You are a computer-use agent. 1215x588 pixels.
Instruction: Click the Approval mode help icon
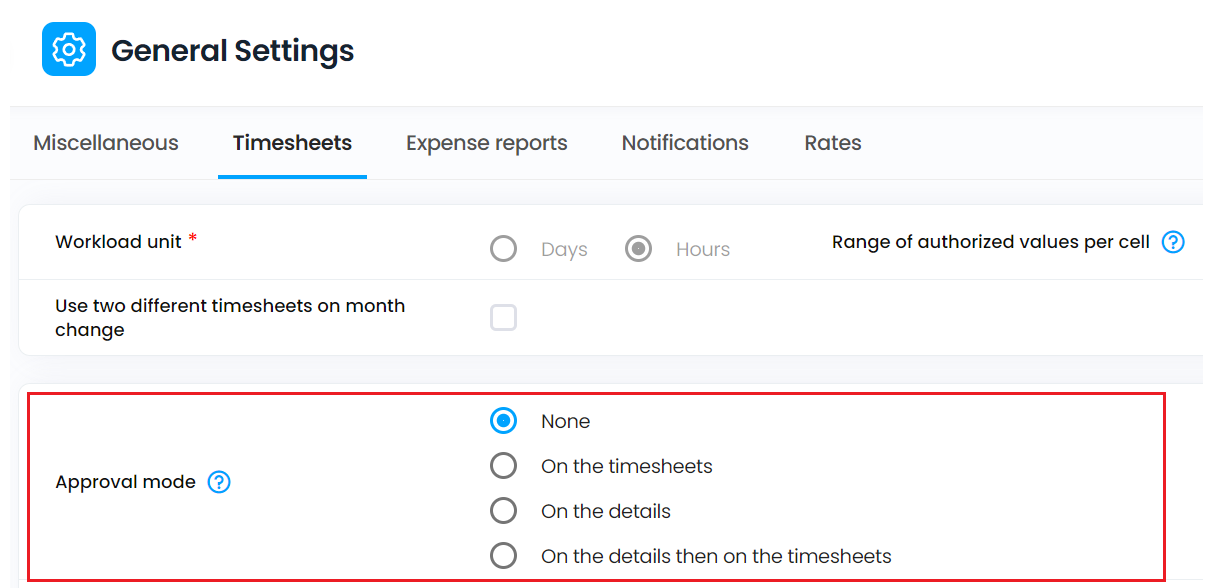click(x=219, y=482)
